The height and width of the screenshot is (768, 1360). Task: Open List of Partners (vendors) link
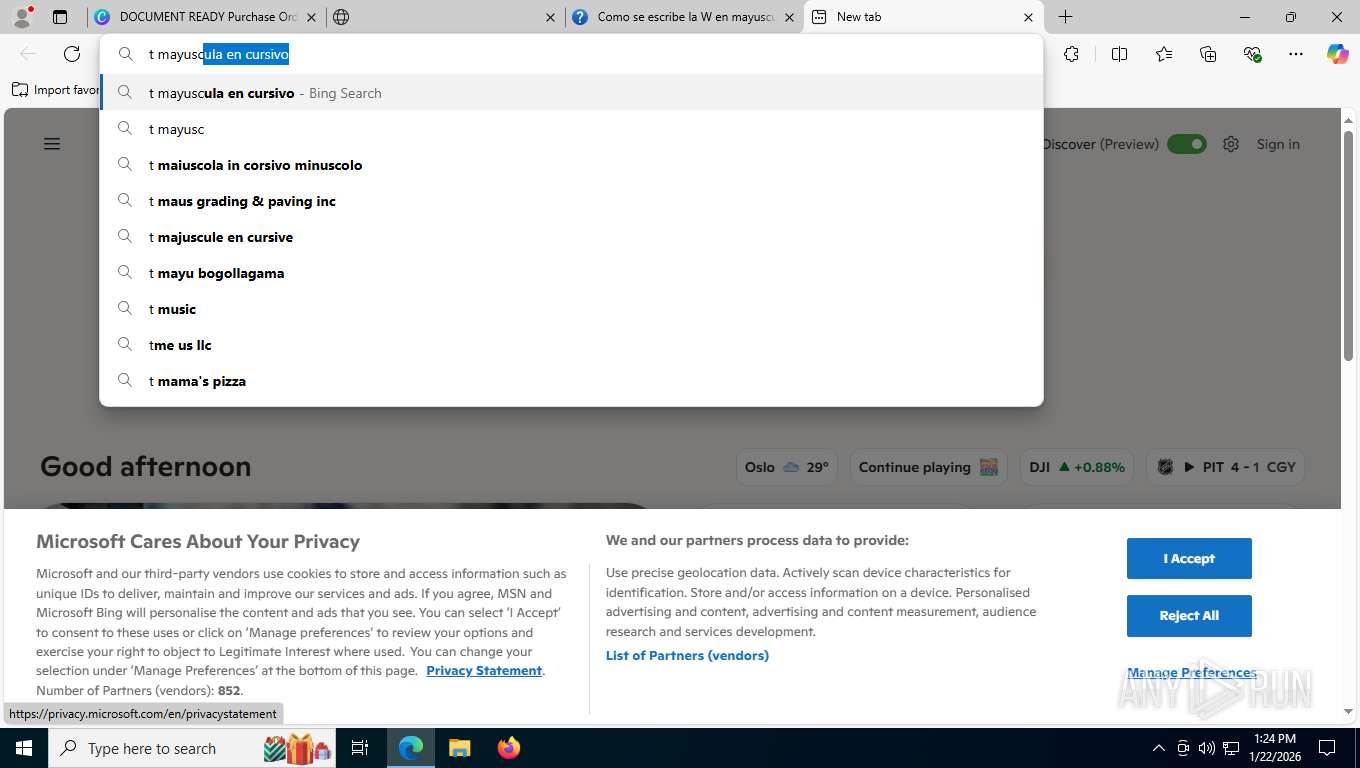pyautogui.click(x=687, y=655)
